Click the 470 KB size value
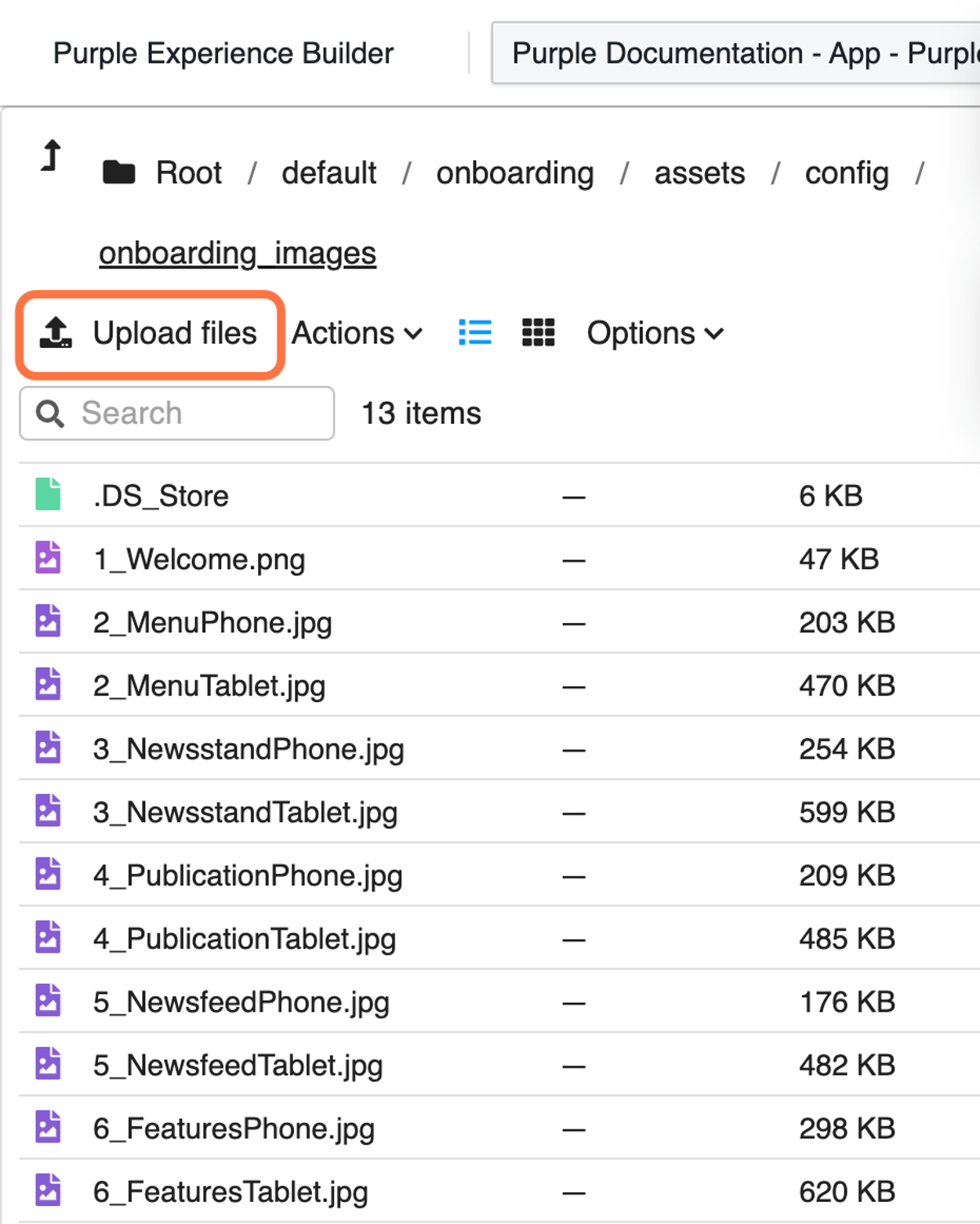 (847, 686)
